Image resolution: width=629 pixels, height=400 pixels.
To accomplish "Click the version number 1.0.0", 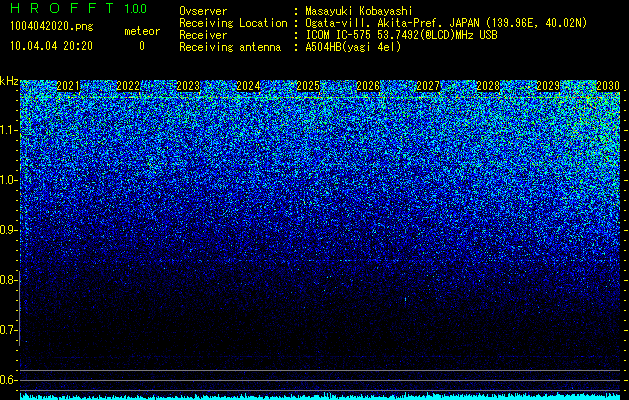I will [136, 8].
